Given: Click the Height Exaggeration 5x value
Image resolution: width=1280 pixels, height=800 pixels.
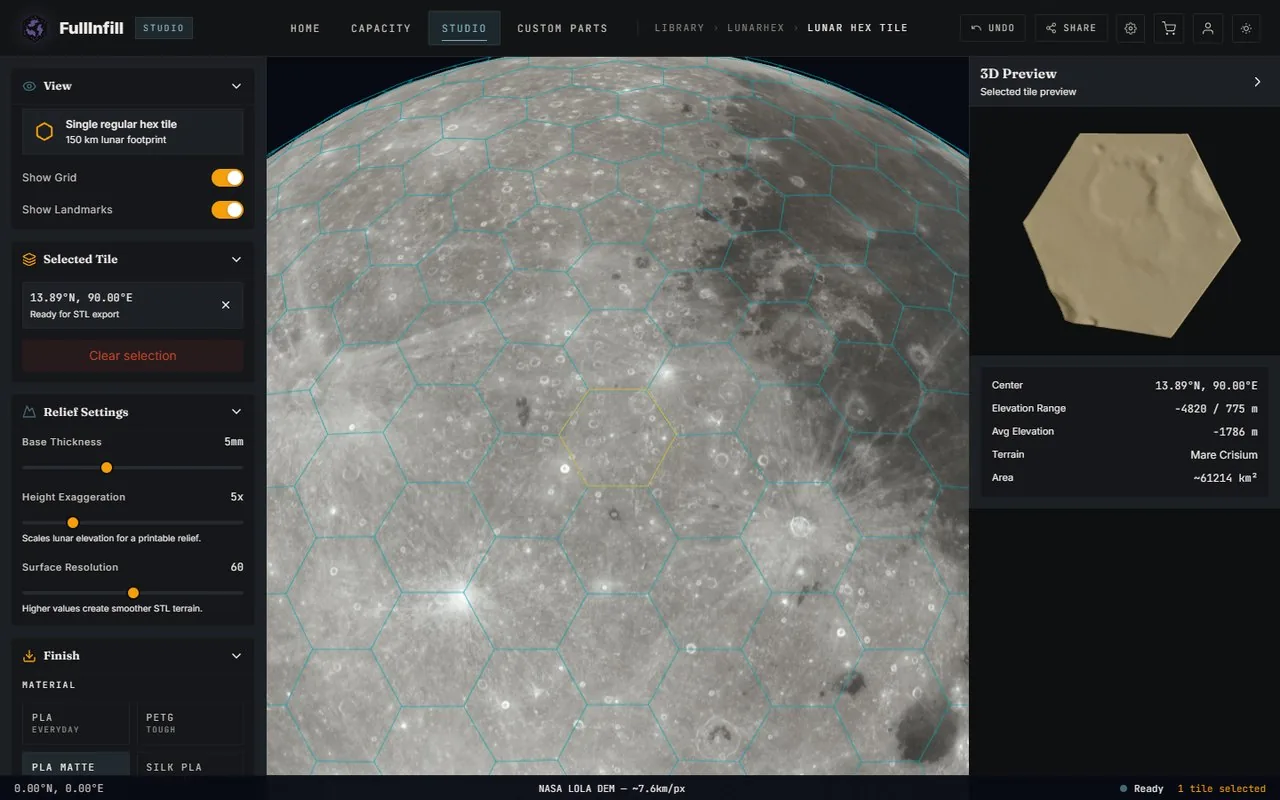Looking at the screenshot, I should pos(237,497).
